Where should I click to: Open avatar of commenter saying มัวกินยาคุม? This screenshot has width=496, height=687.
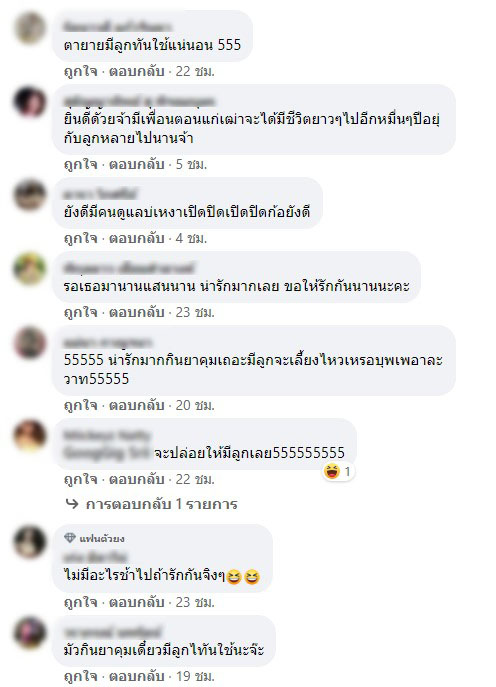click(30, 633)
